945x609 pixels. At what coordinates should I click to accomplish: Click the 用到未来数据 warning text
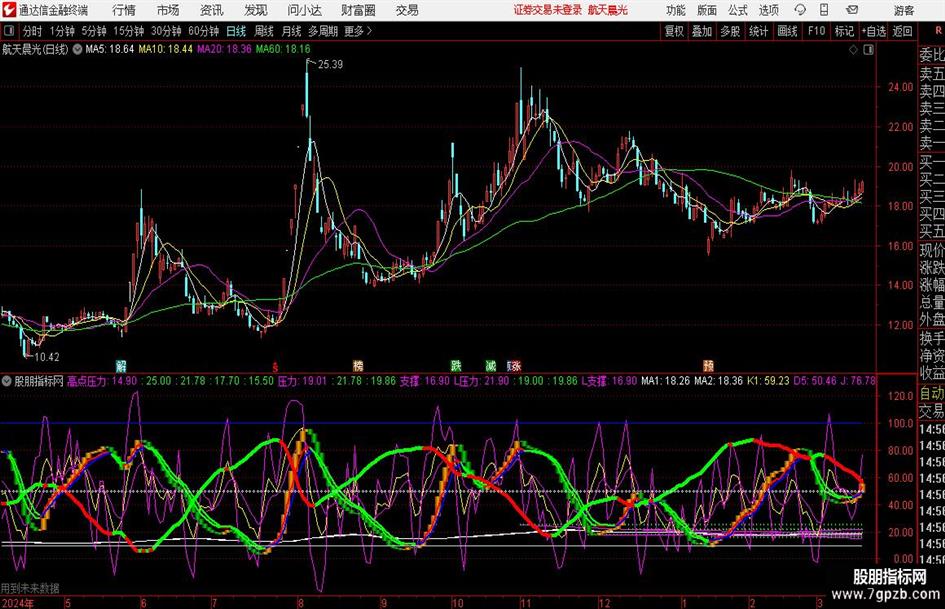click(30, 588)
